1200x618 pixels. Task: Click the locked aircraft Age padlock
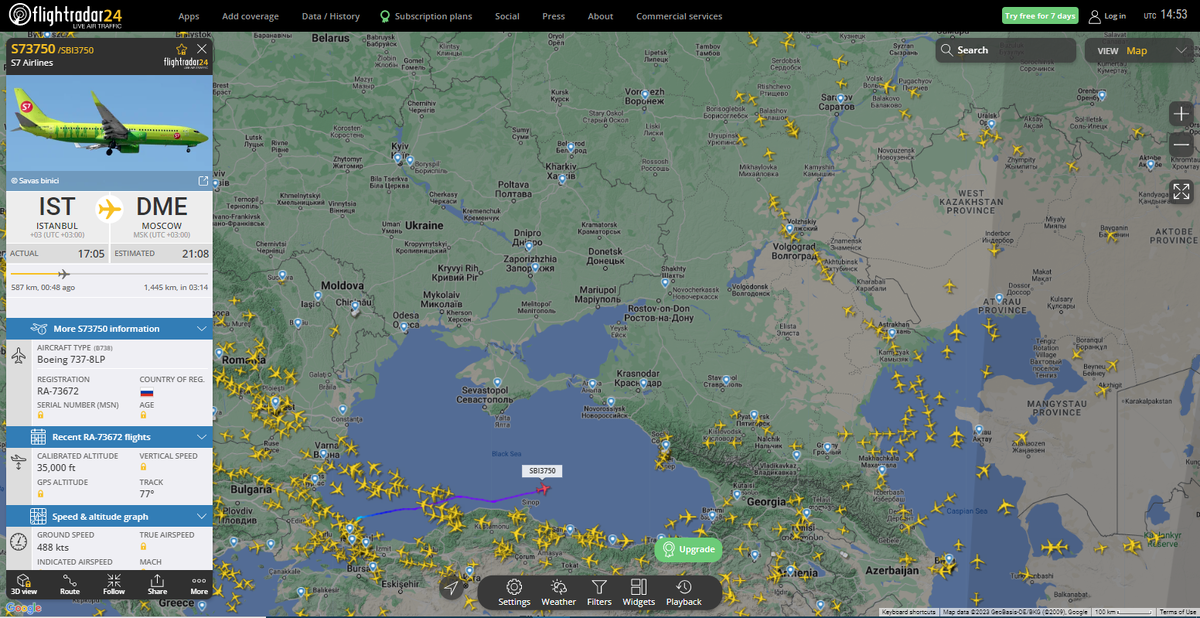[144, 415]
